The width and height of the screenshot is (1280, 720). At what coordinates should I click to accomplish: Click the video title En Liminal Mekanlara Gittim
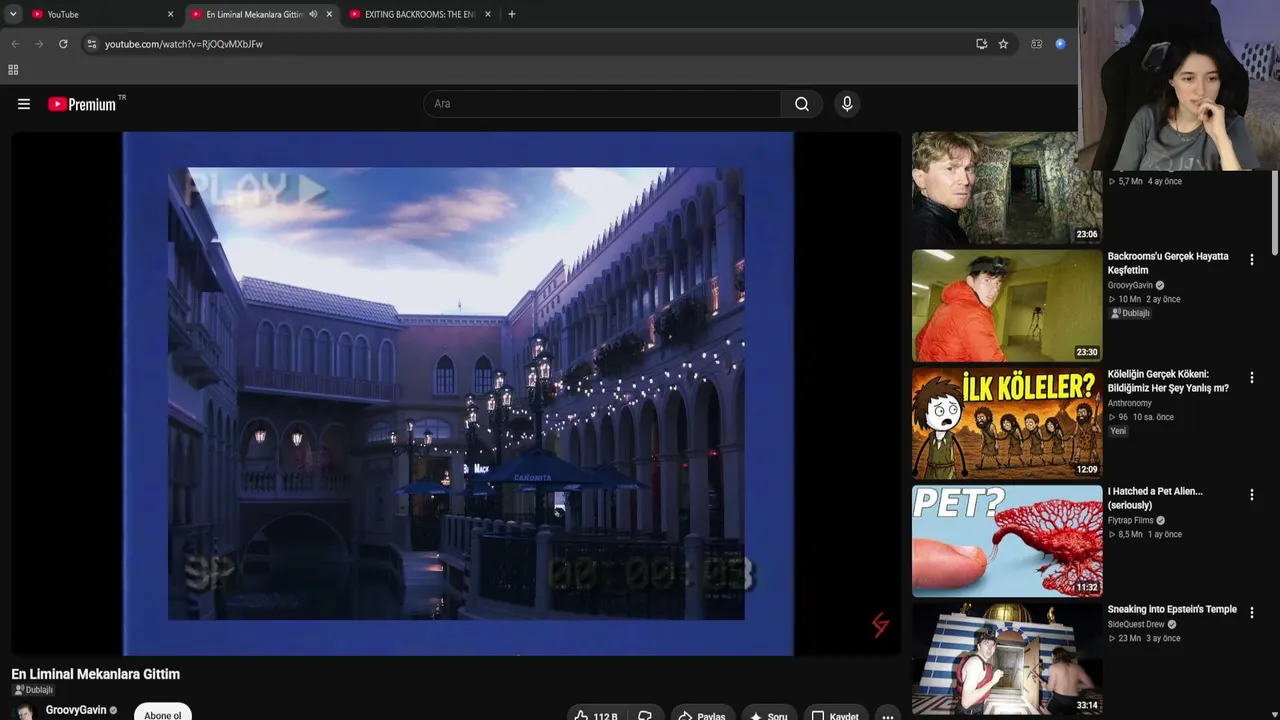click(96, 674)
